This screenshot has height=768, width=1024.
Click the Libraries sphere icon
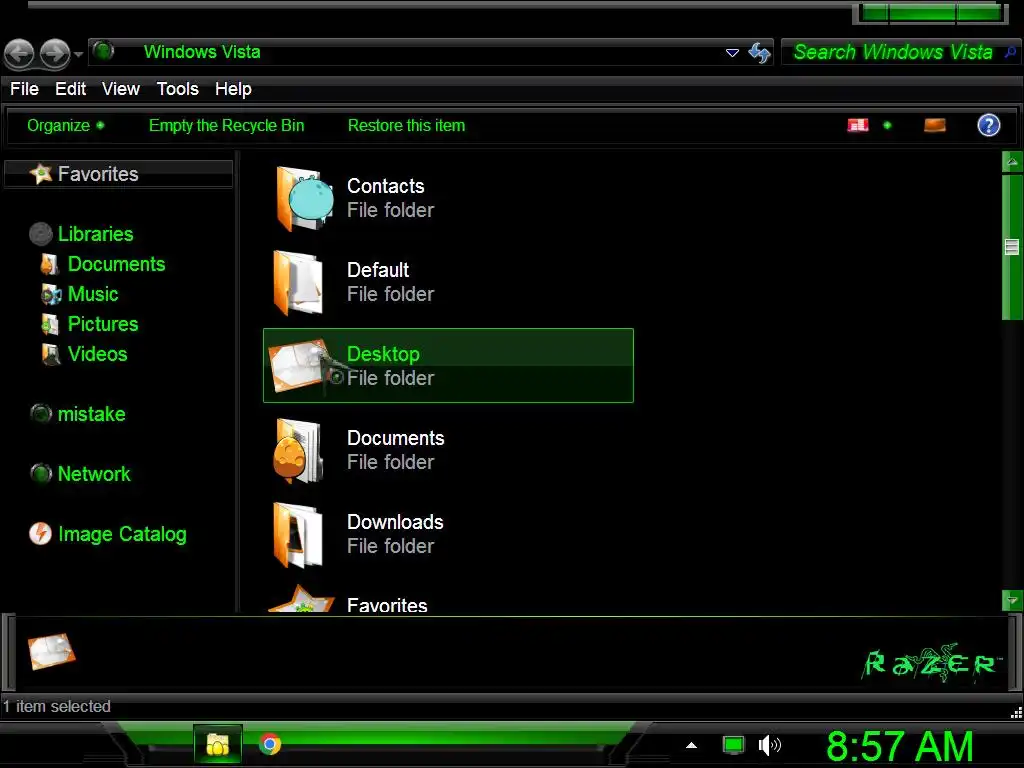[40, 234]
